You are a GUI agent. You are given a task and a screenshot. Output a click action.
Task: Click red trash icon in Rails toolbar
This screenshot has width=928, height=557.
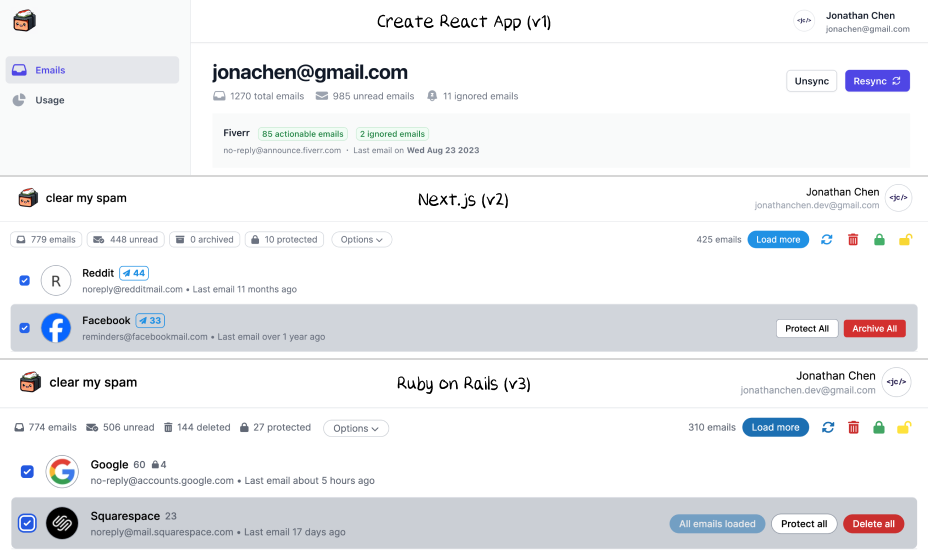tap(853, 427)
